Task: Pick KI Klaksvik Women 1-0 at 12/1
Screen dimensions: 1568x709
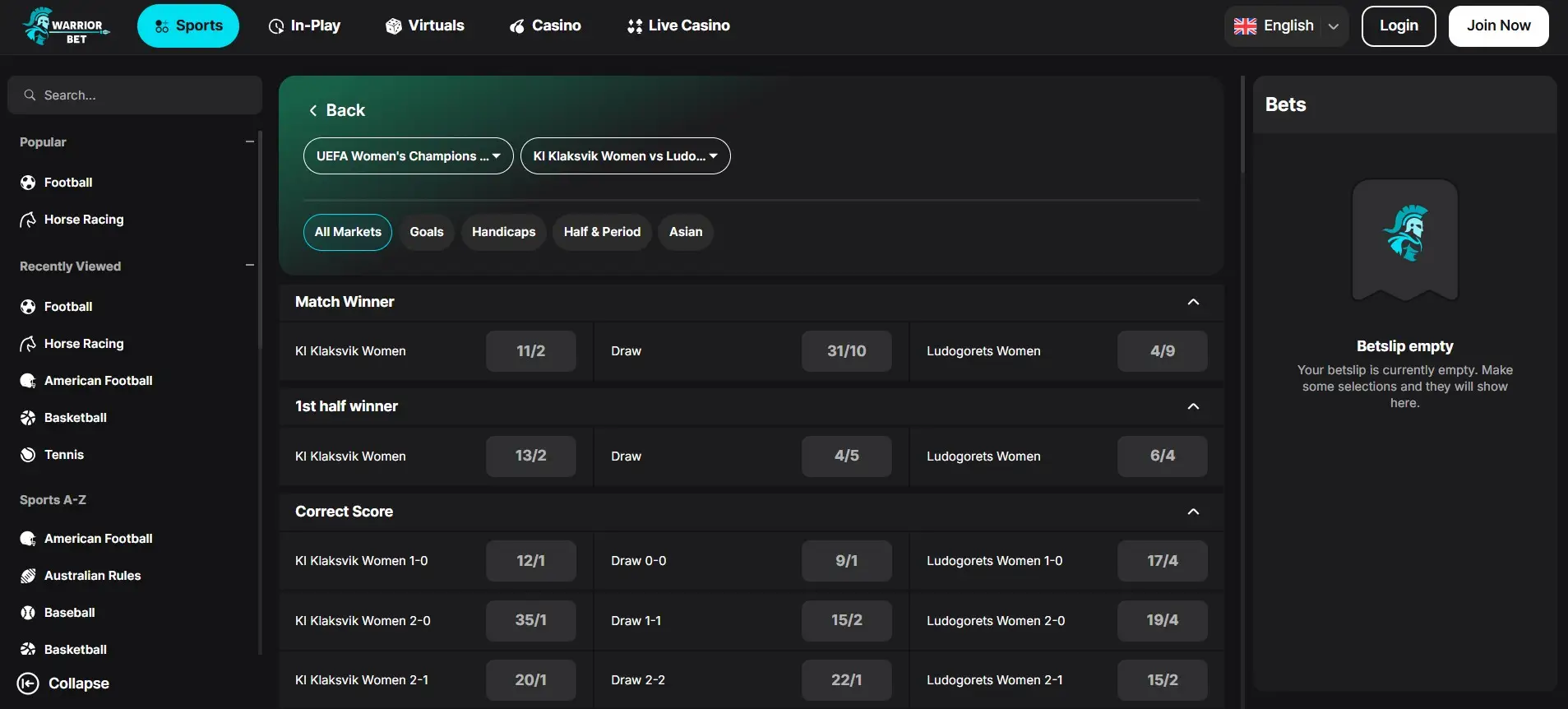Action: [531, 561]
